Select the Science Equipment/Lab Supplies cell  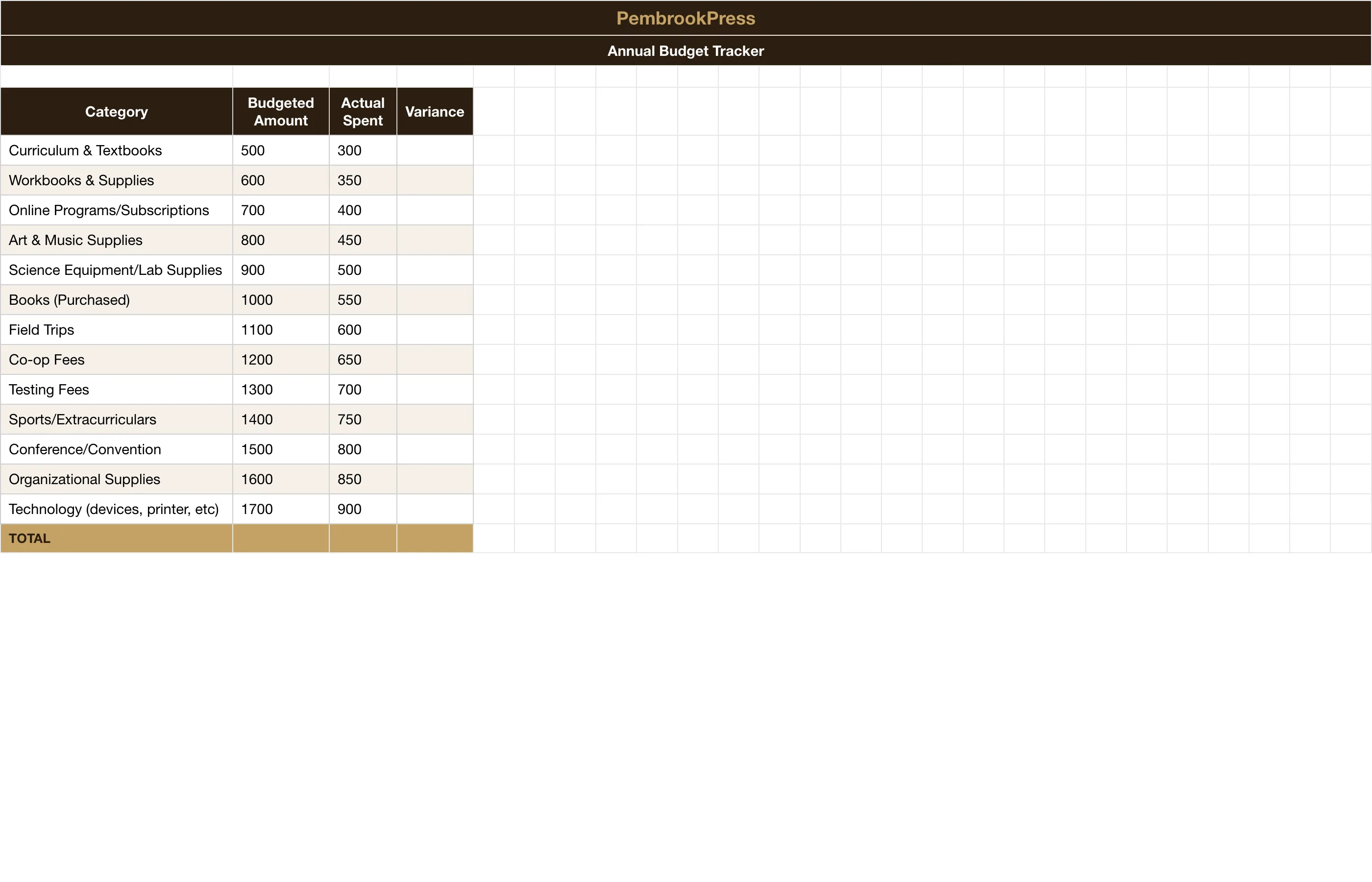pos(117,270)
